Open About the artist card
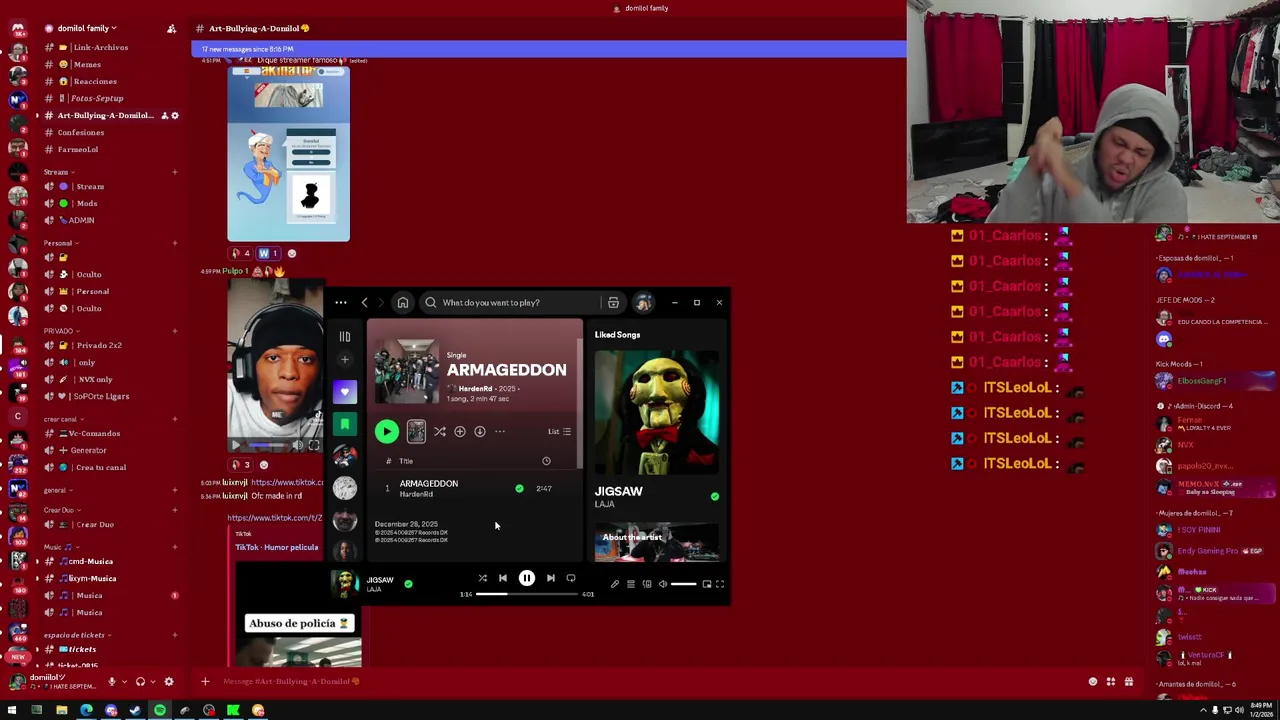1280x720 pixels. point(656,543)
